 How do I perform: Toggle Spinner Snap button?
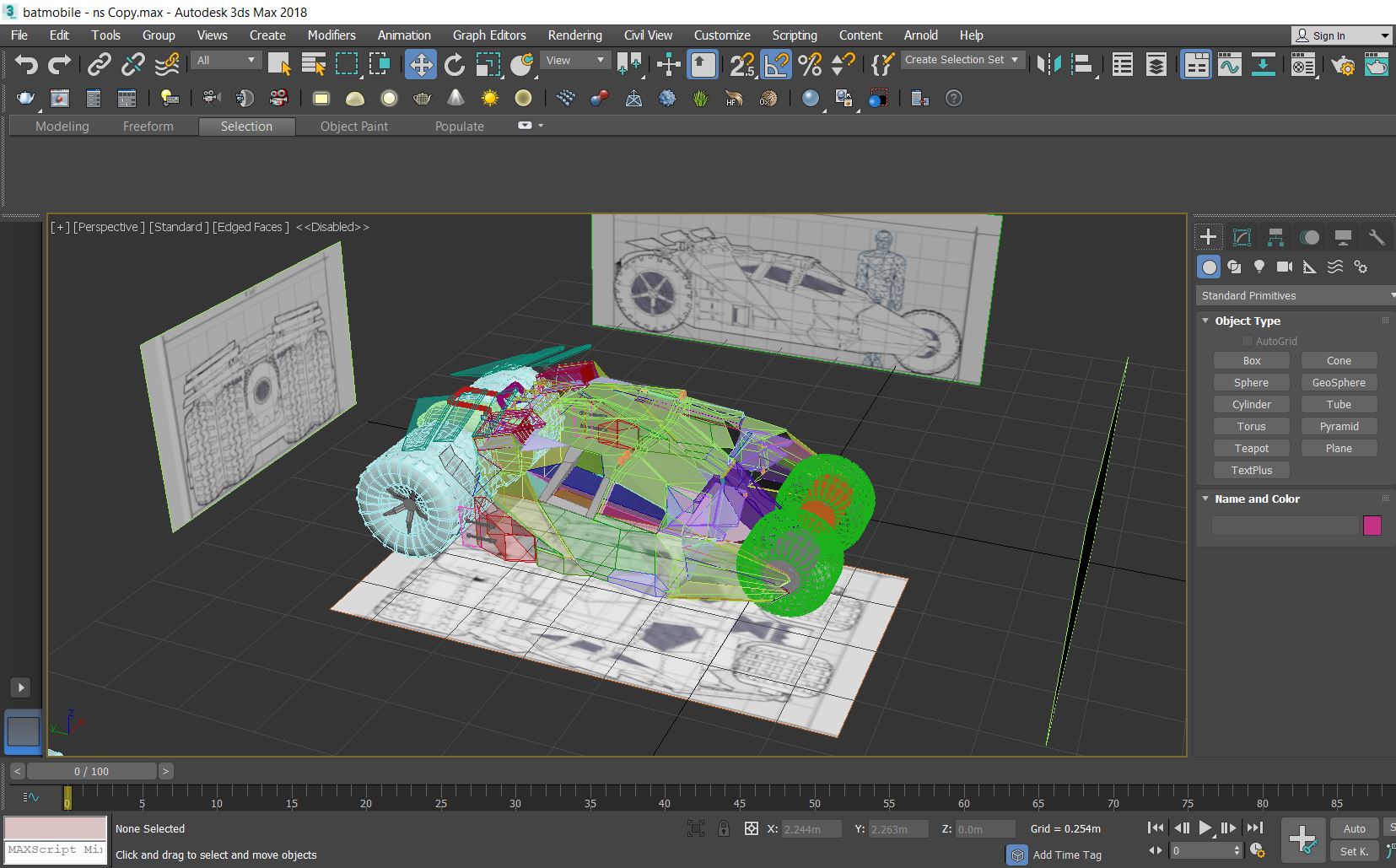tap(844, 64)
